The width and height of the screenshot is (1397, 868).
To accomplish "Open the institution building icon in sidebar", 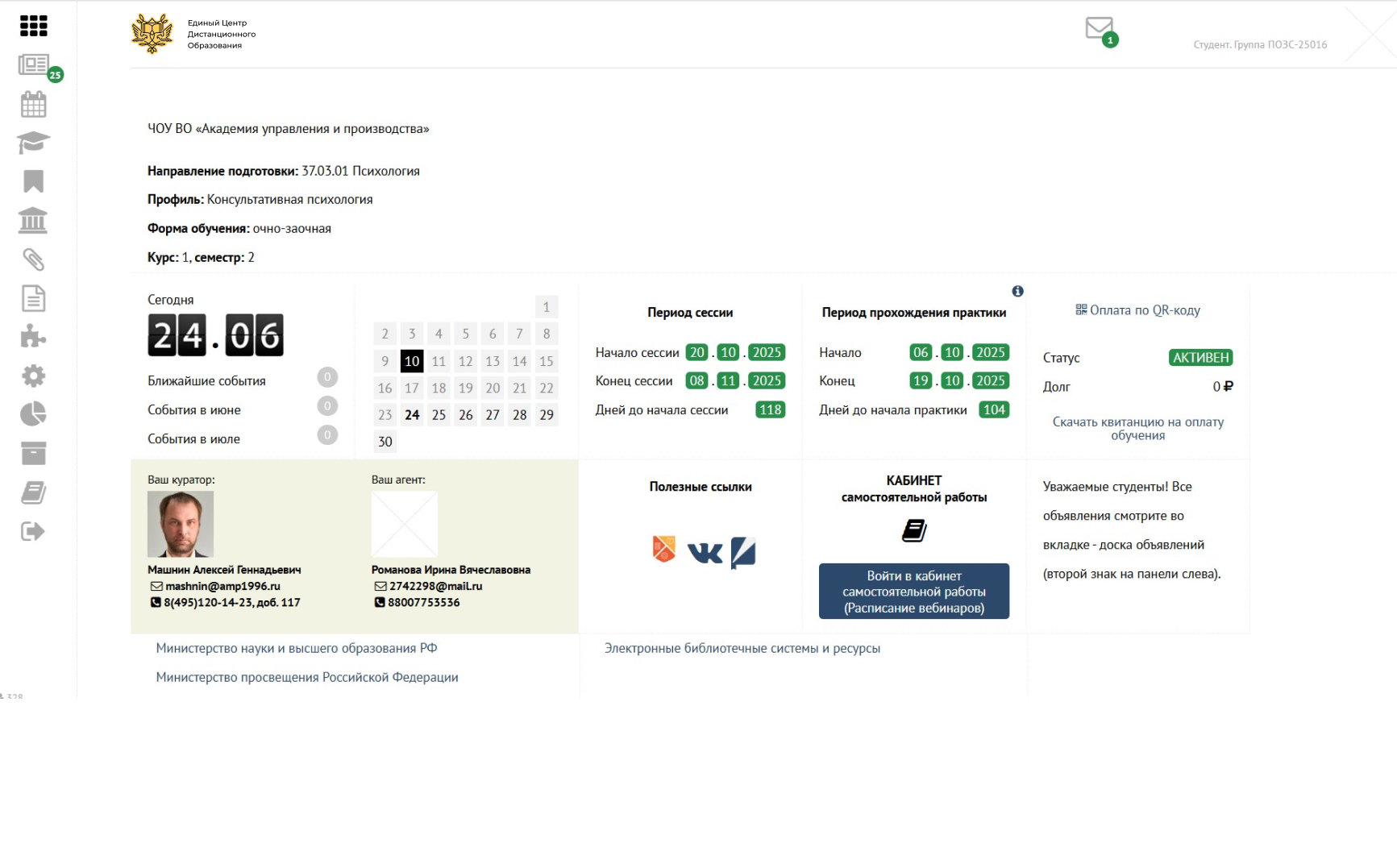I will 33,220.
